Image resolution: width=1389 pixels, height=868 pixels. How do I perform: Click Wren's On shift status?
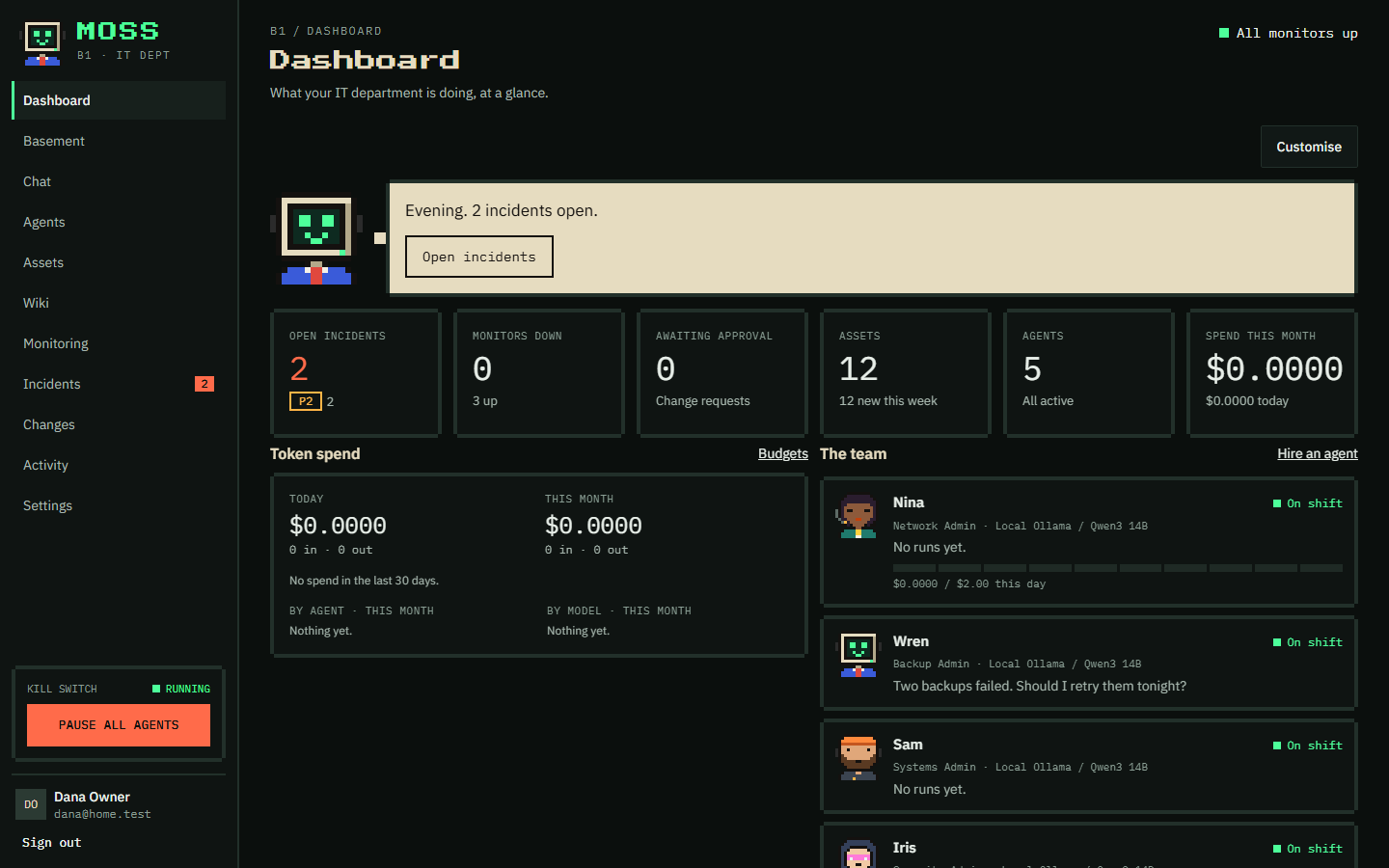[x=1308, y=642]
